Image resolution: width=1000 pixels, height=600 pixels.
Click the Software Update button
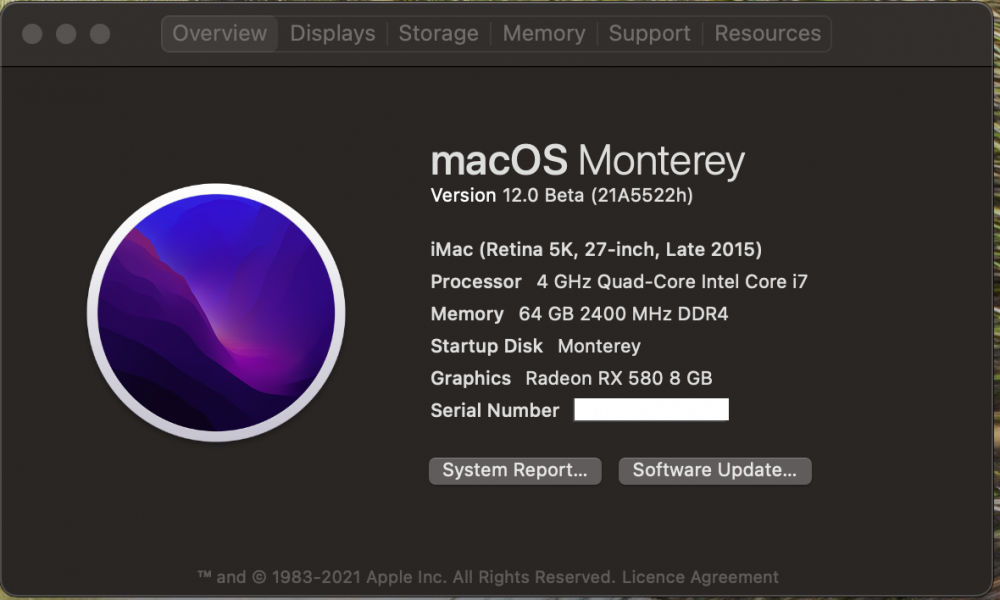tap(714, 471)
